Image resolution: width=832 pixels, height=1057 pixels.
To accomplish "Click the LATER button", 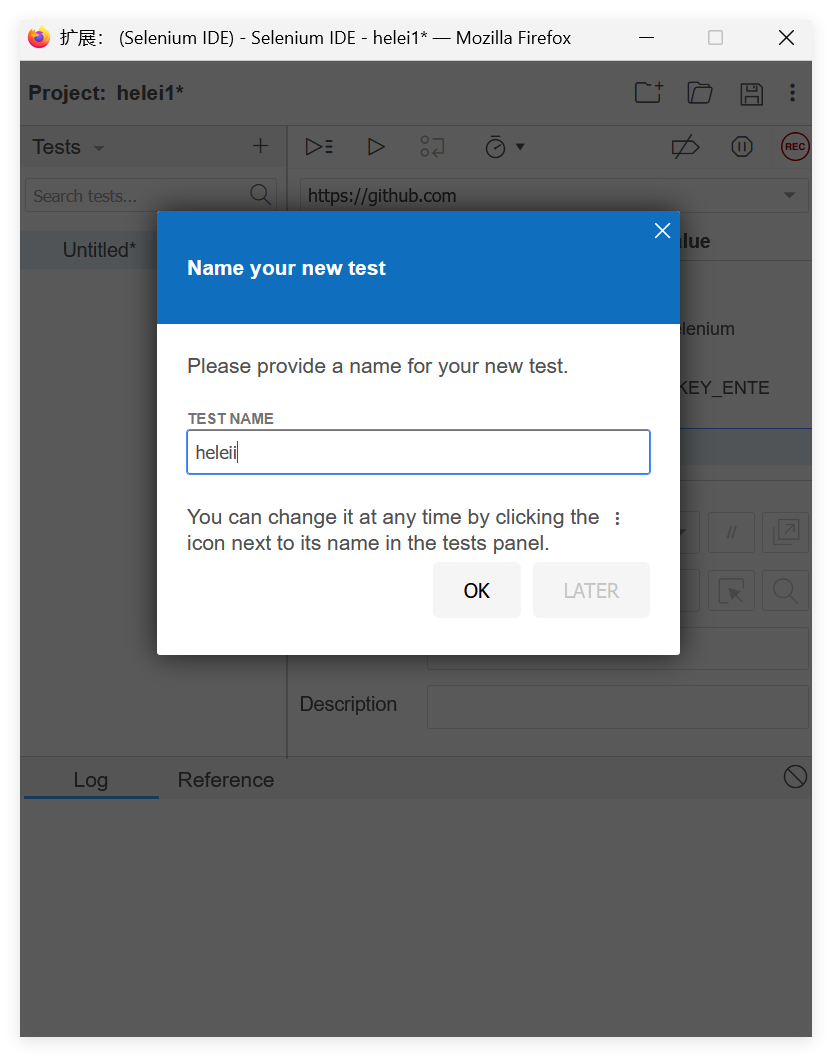I will pos(591,591).
